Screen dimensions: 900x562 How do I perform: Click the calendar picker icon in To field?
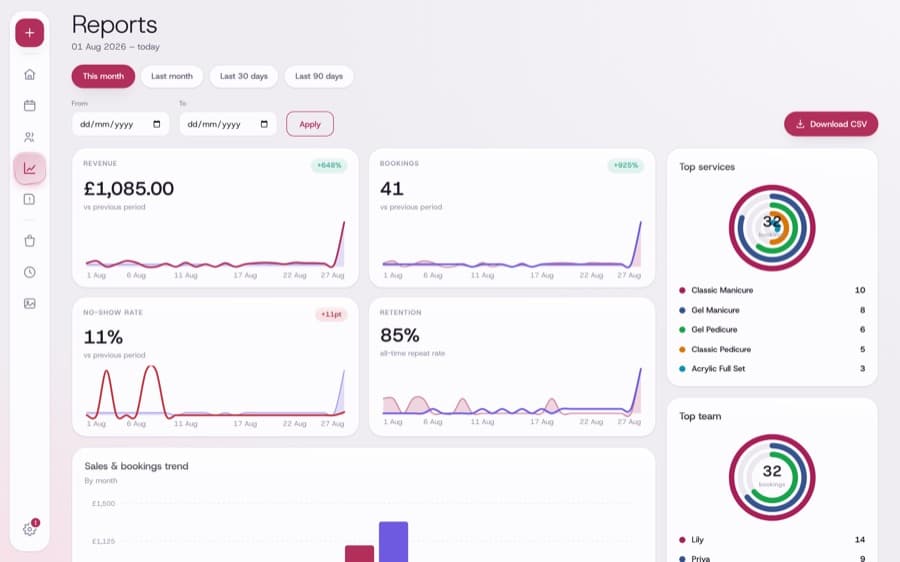(x=264, y=124)
